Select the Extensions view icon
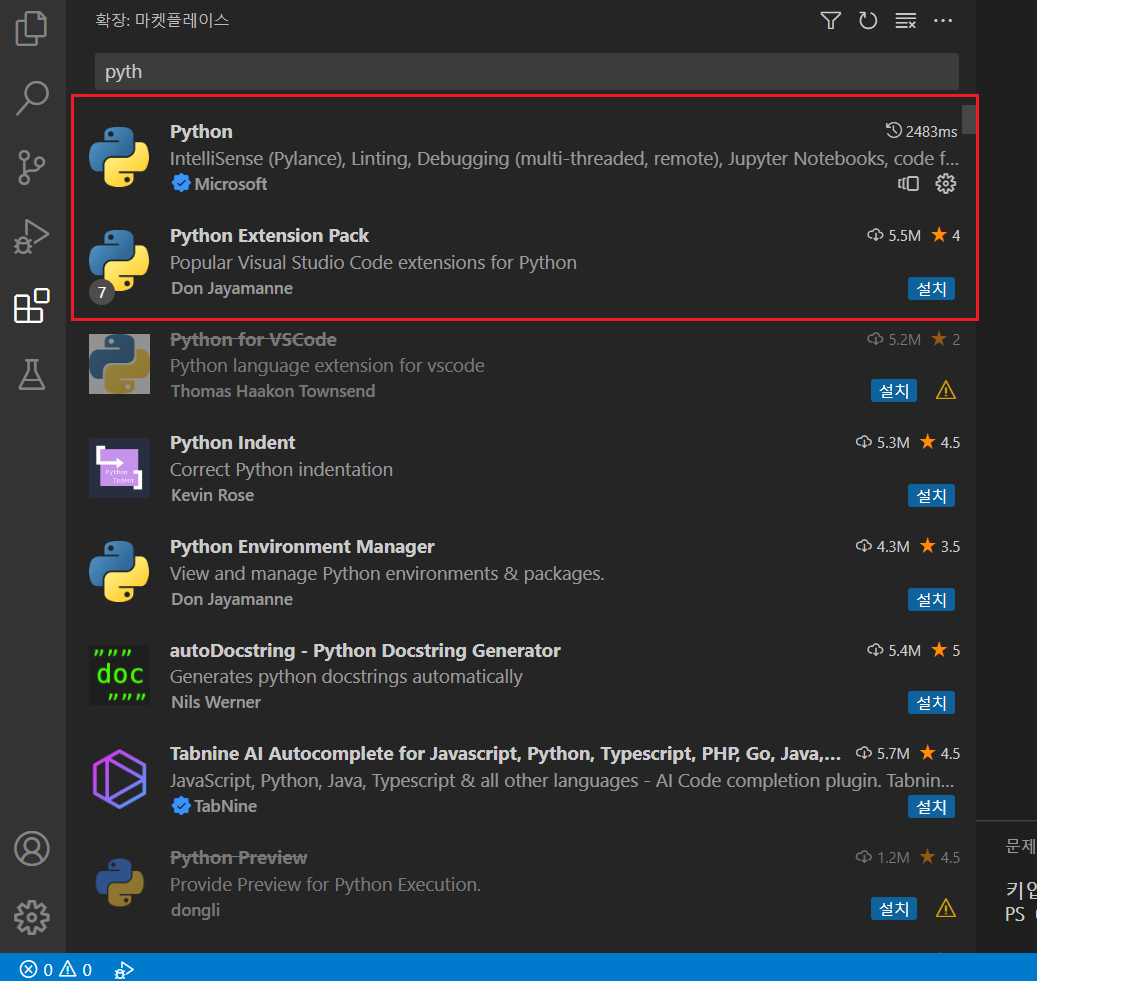Viewport: 1121px width, 981px height. click(31, 306)
